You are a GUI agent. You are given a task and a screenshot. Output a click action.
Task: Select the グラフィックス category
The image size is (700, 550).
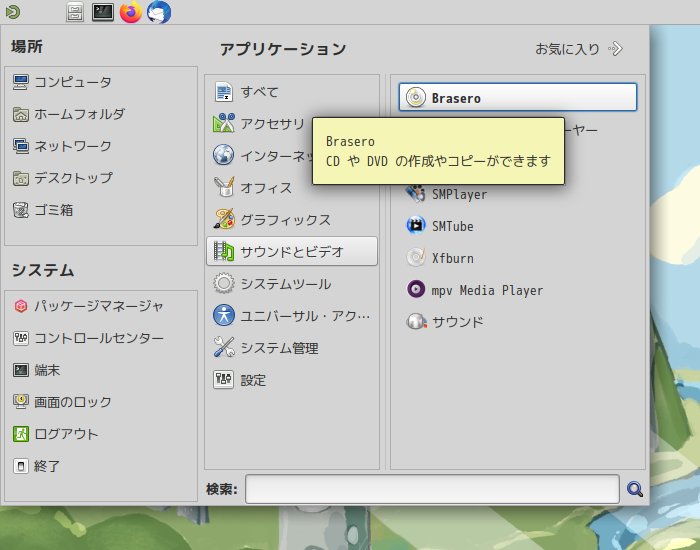(292, 220)
